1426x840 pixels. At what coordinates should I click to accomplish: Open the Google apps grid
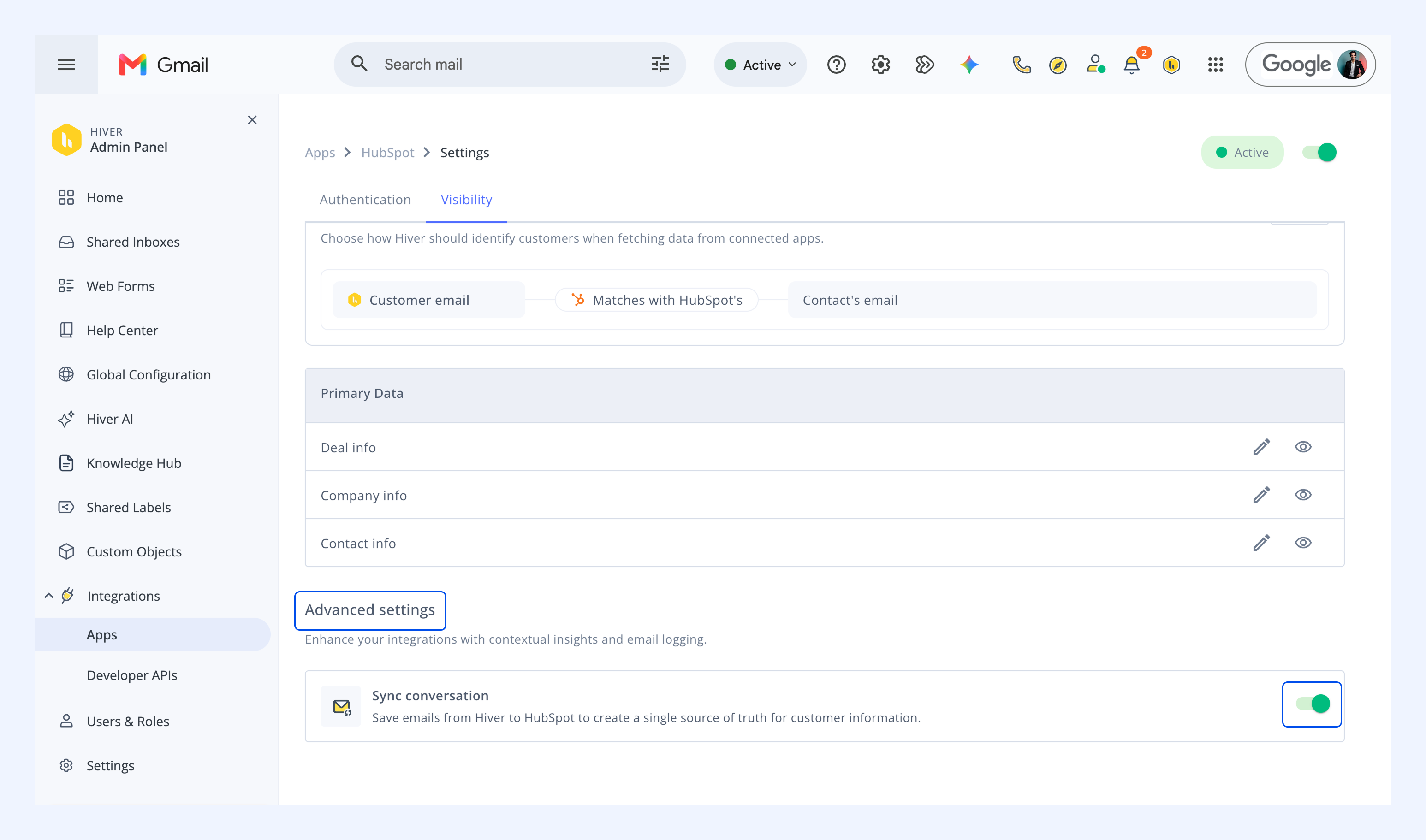tap(1215, 65)
